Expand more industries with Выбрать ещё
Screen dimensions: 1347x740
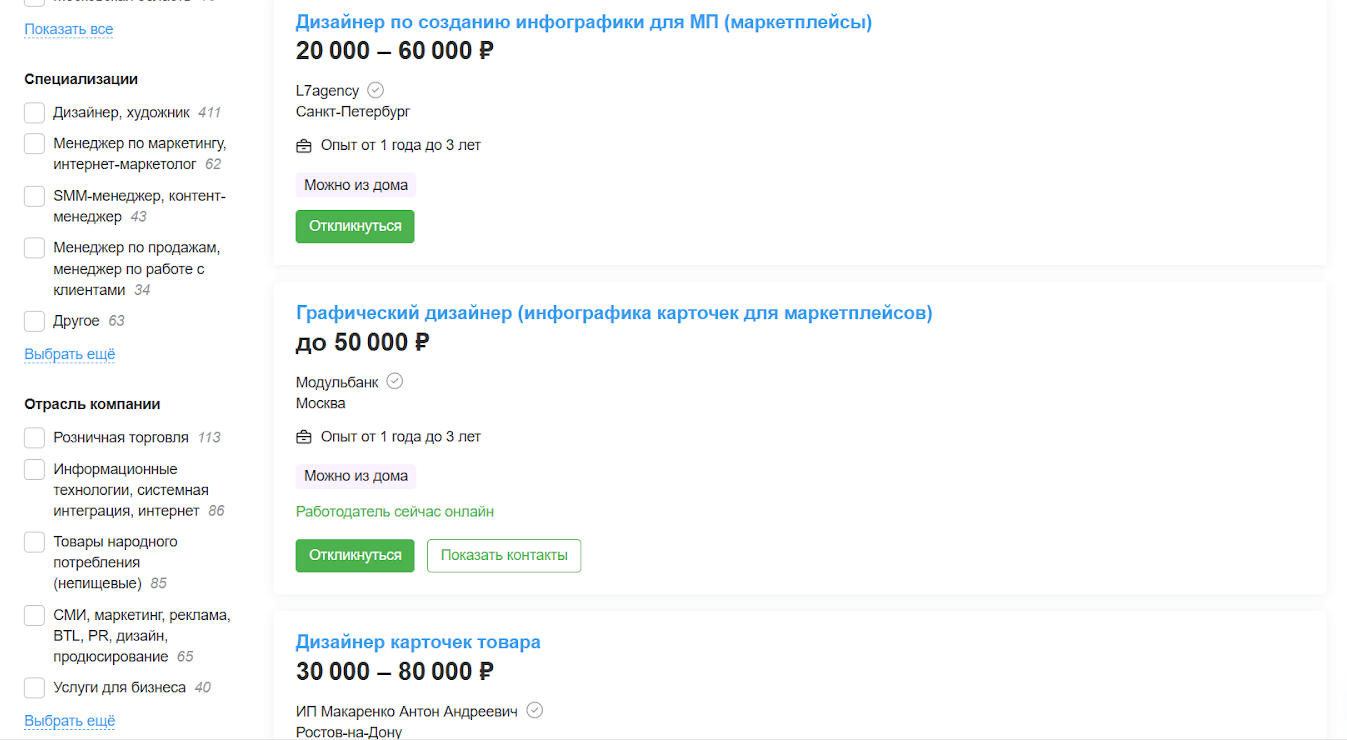point(70,720)
